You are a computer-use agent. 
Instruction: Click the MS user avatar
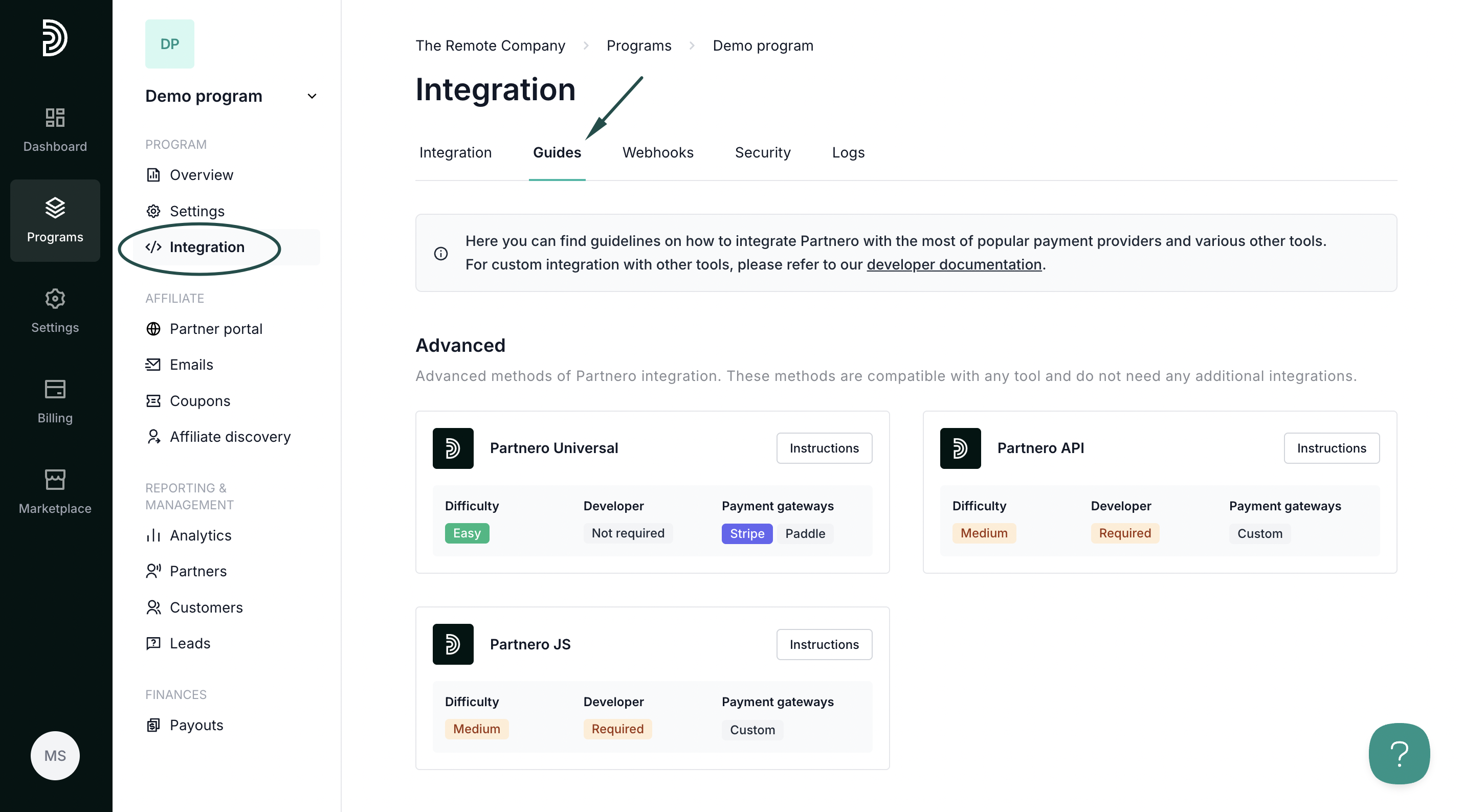(55, 755)
